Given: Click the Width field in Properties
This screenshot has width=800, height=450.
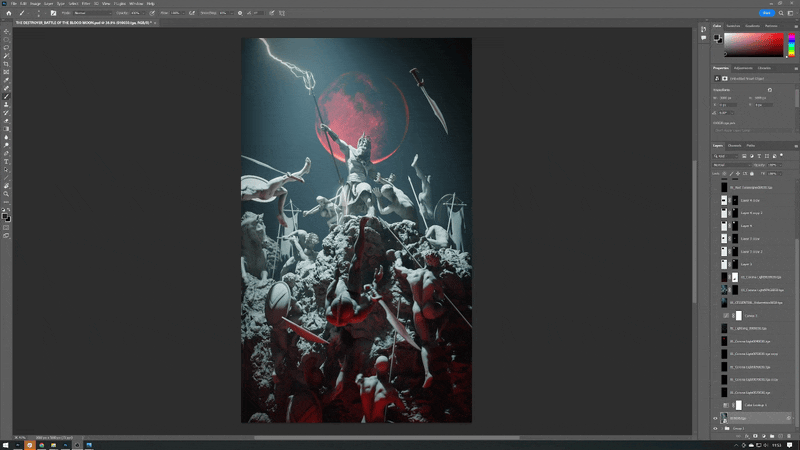Looking at the screenshot, I should (x=729, y=98).
